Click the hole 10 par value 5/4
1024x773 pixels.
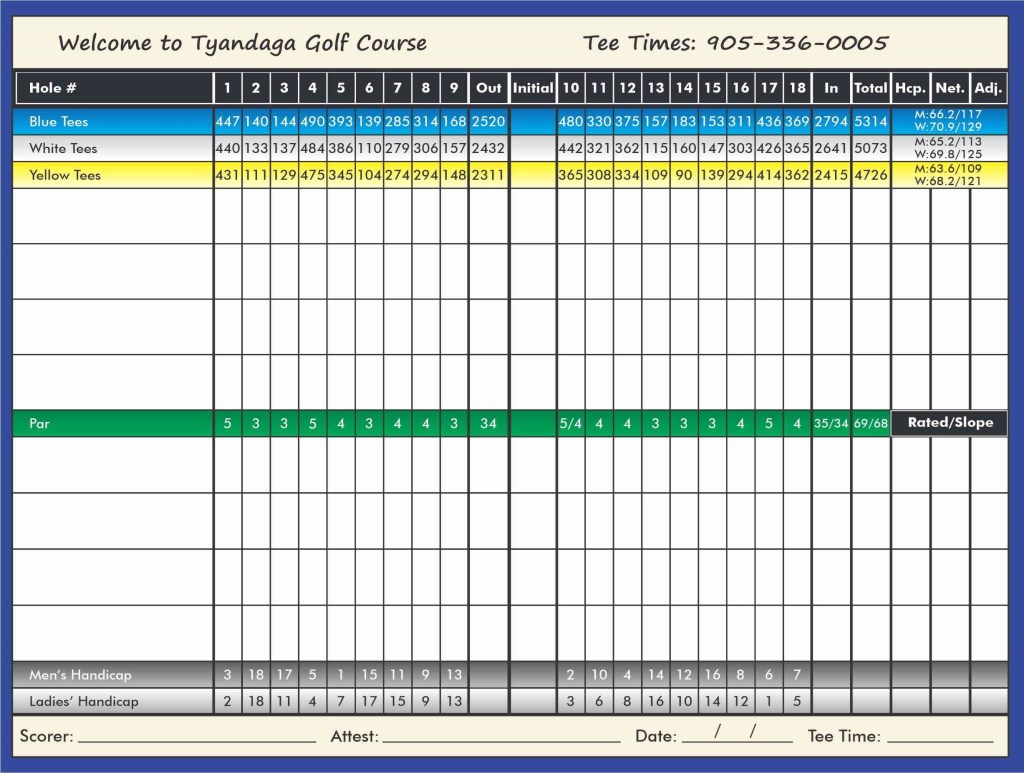coord(570,424)
